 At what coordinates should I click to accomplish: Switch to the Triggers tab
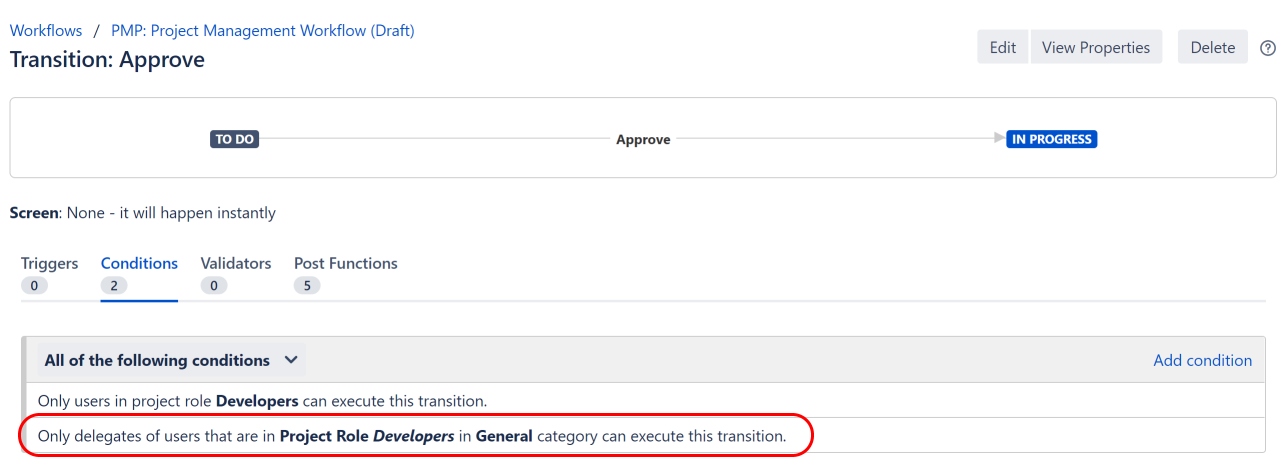tap(50, 264)
